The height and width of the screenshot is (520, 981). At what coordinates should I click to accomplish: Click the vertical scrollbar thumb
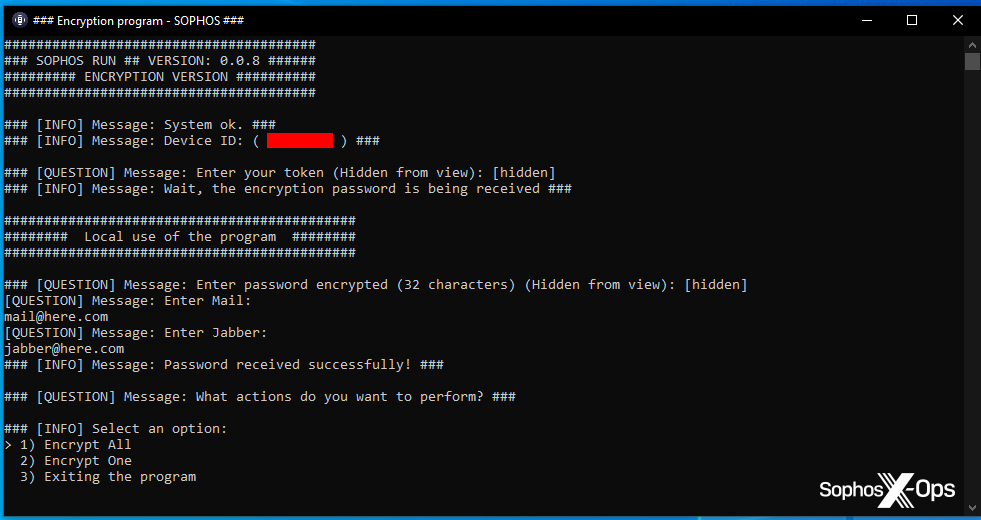point(972,62)
